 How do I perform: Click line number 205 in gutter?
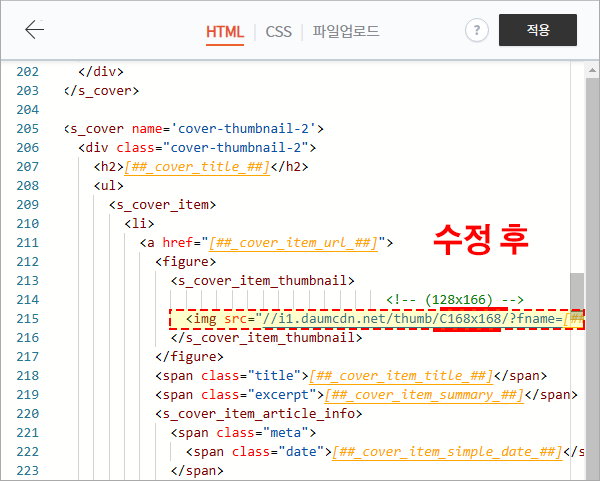[x=28, y=129]
